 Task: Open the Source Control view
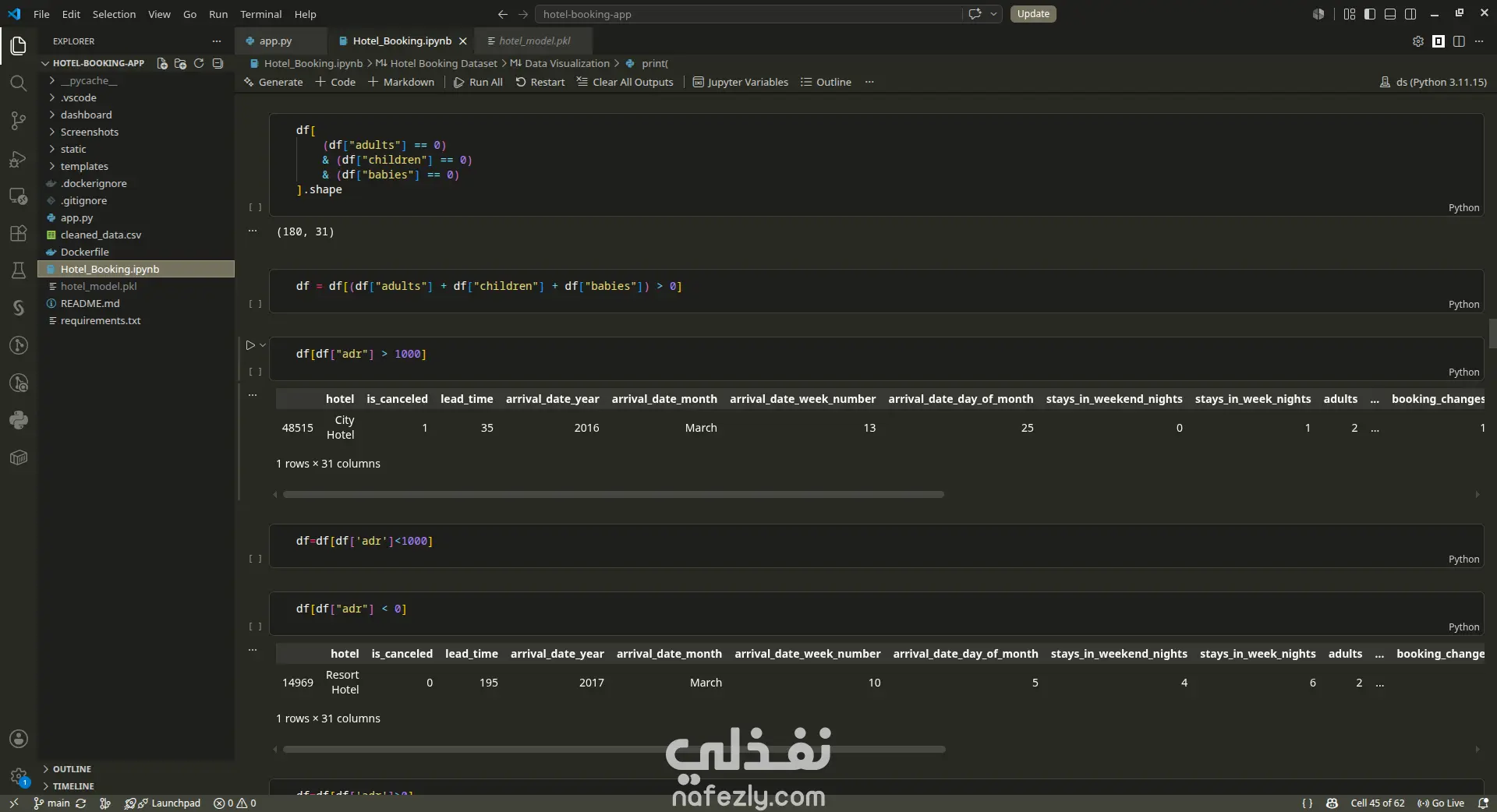click(19, 121)
